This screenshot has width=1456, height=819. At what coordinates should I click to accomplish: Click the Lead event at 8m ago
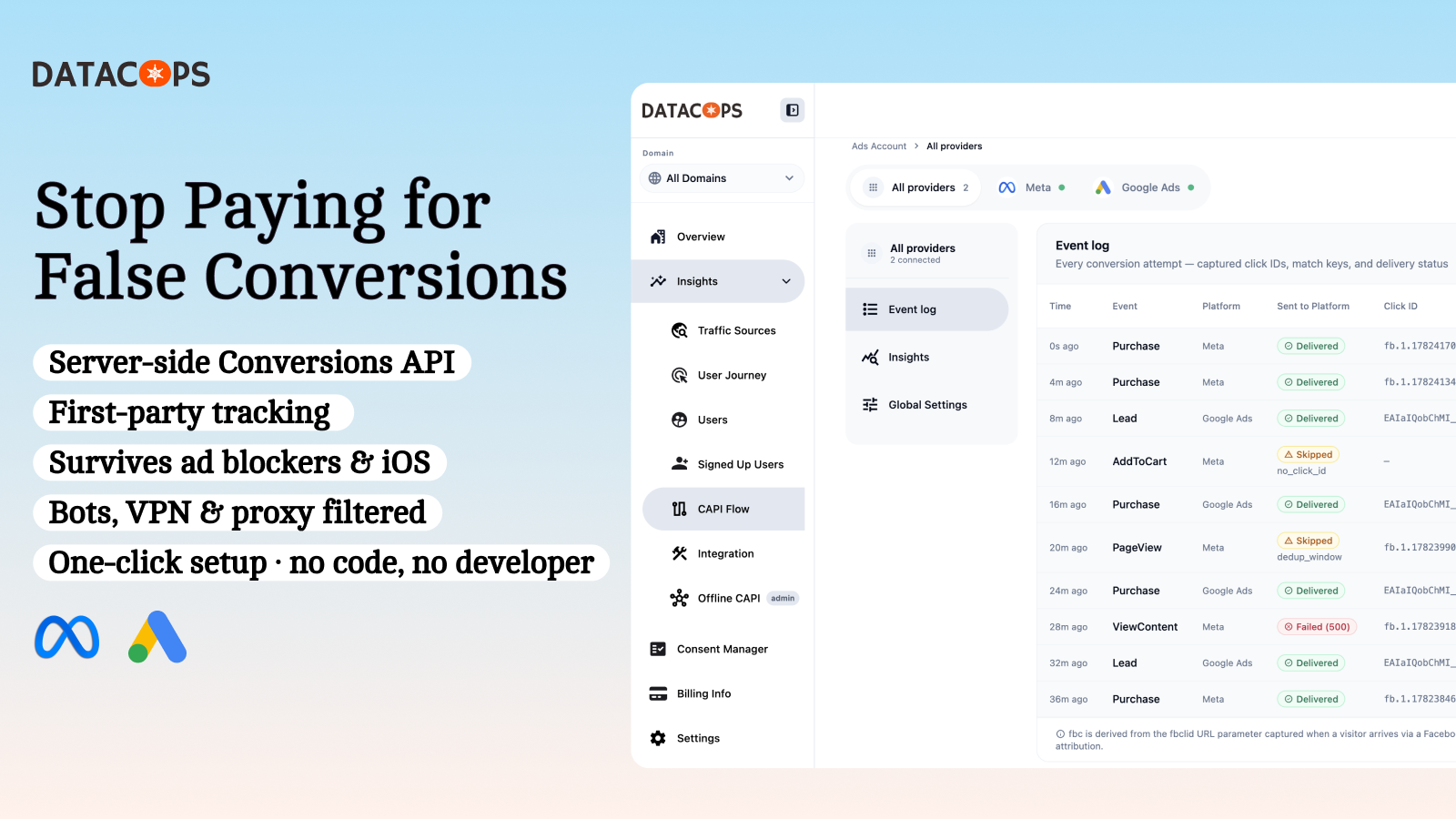pos(1125,419)
